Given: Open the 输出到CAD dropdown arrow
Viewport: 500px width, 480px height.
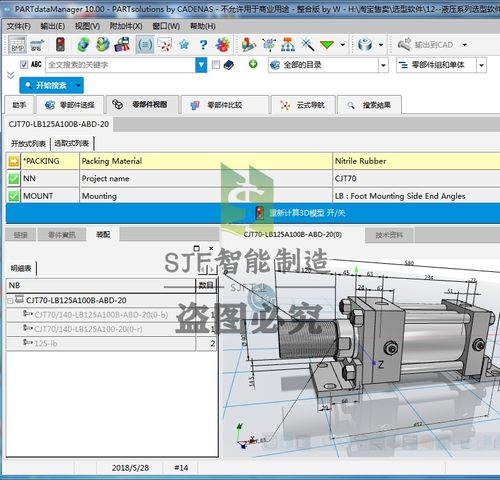Looking at the screenshot, I should [465, 45].
